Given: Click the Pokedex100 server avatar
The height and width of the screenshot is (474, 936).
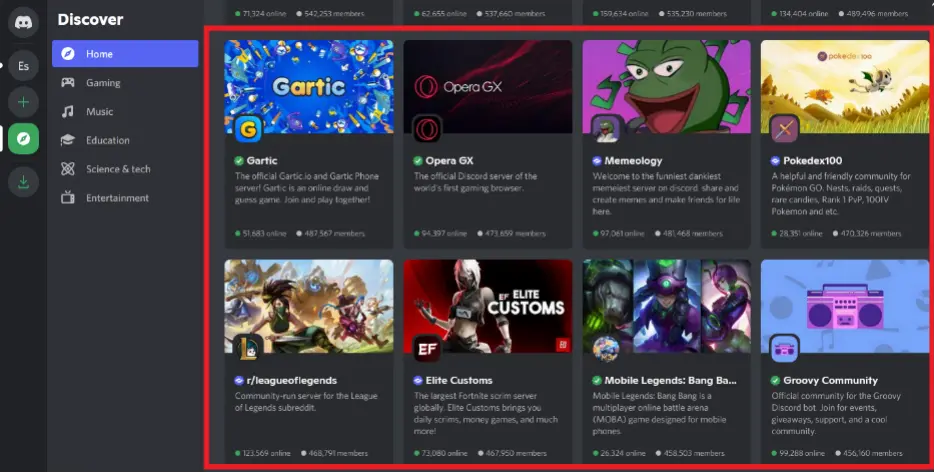Looking at the screenshot, I should (x=784, y=128).
